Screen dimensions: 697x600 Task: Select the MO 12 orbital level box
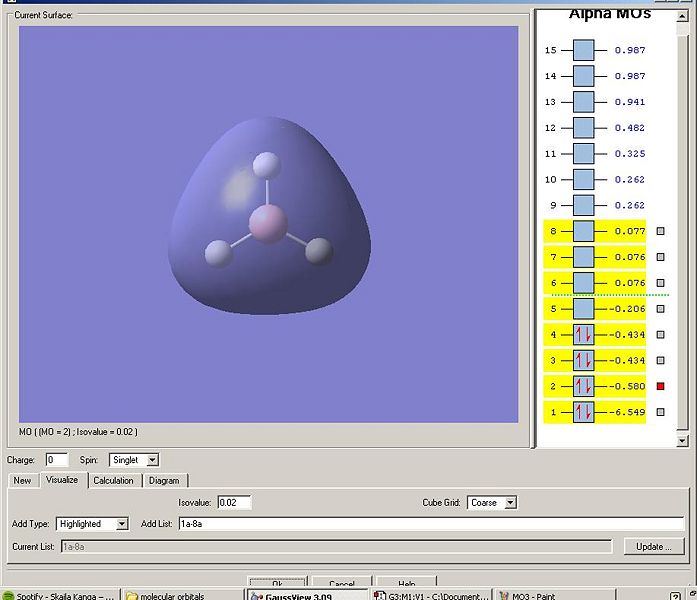pos(583,128)
